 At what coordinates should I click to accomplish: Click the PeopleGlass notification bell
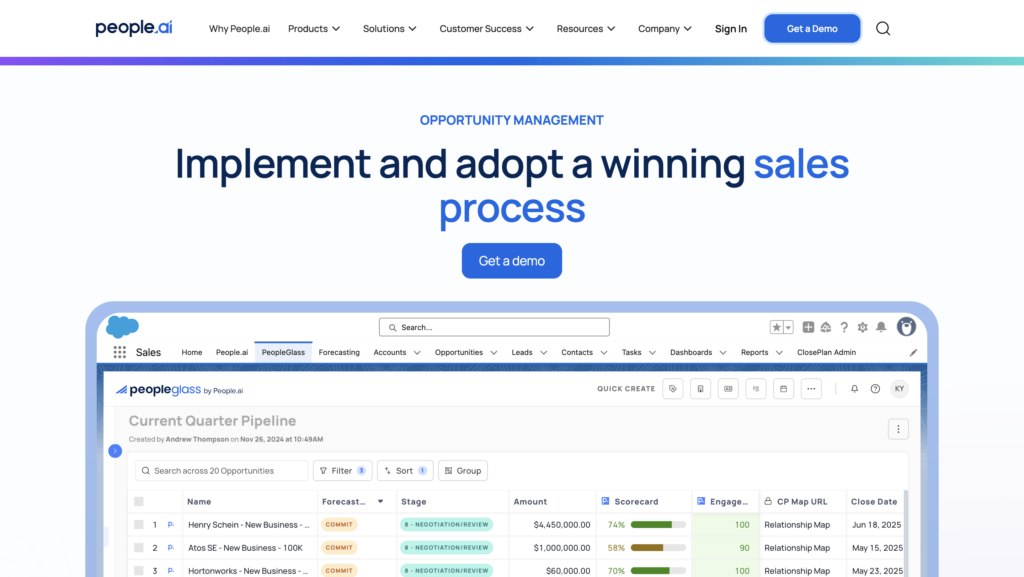[x=854, y=389]
